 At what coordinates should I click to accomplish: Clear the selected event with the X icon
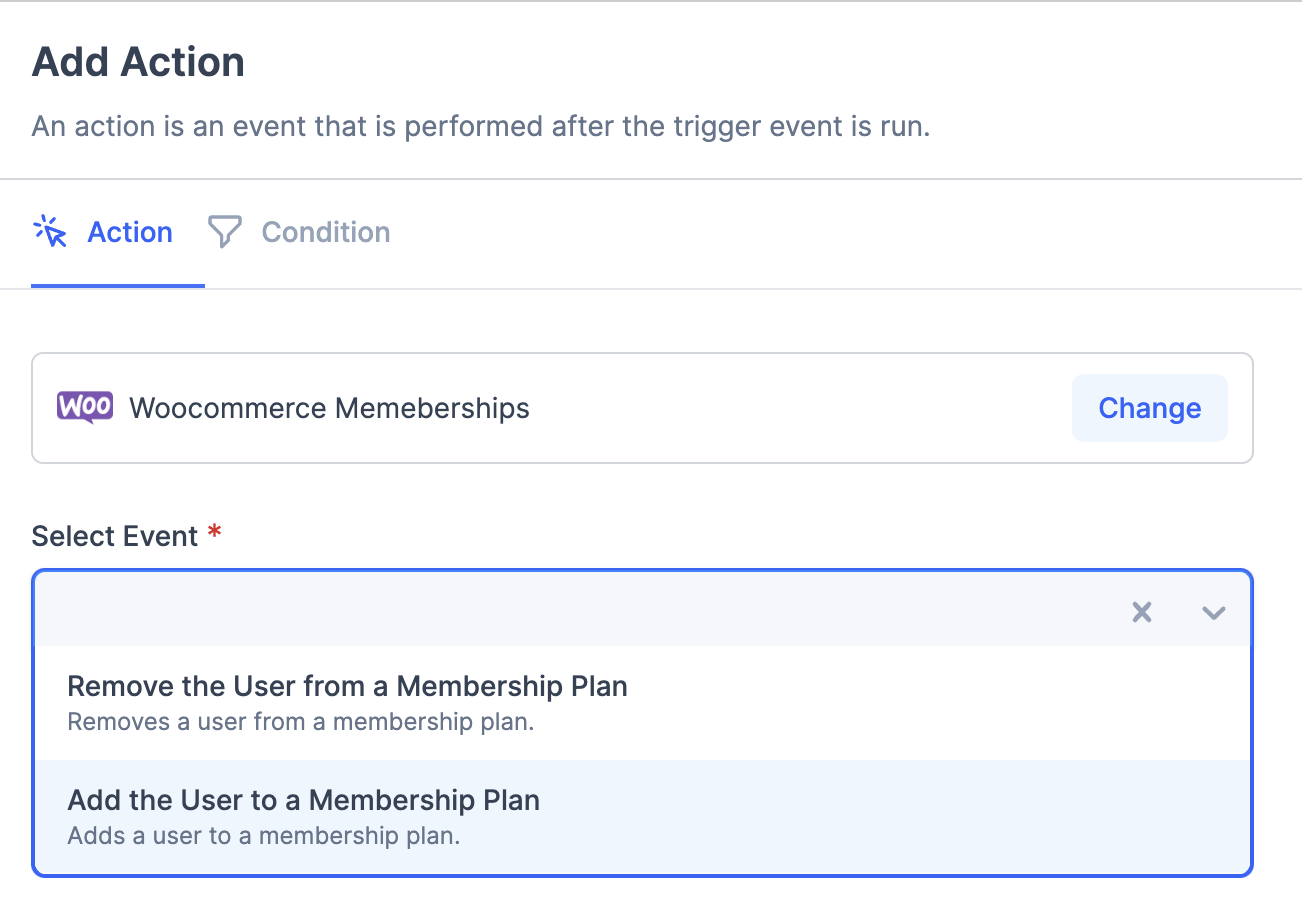pyautogui.click(x=1141, y=611)
